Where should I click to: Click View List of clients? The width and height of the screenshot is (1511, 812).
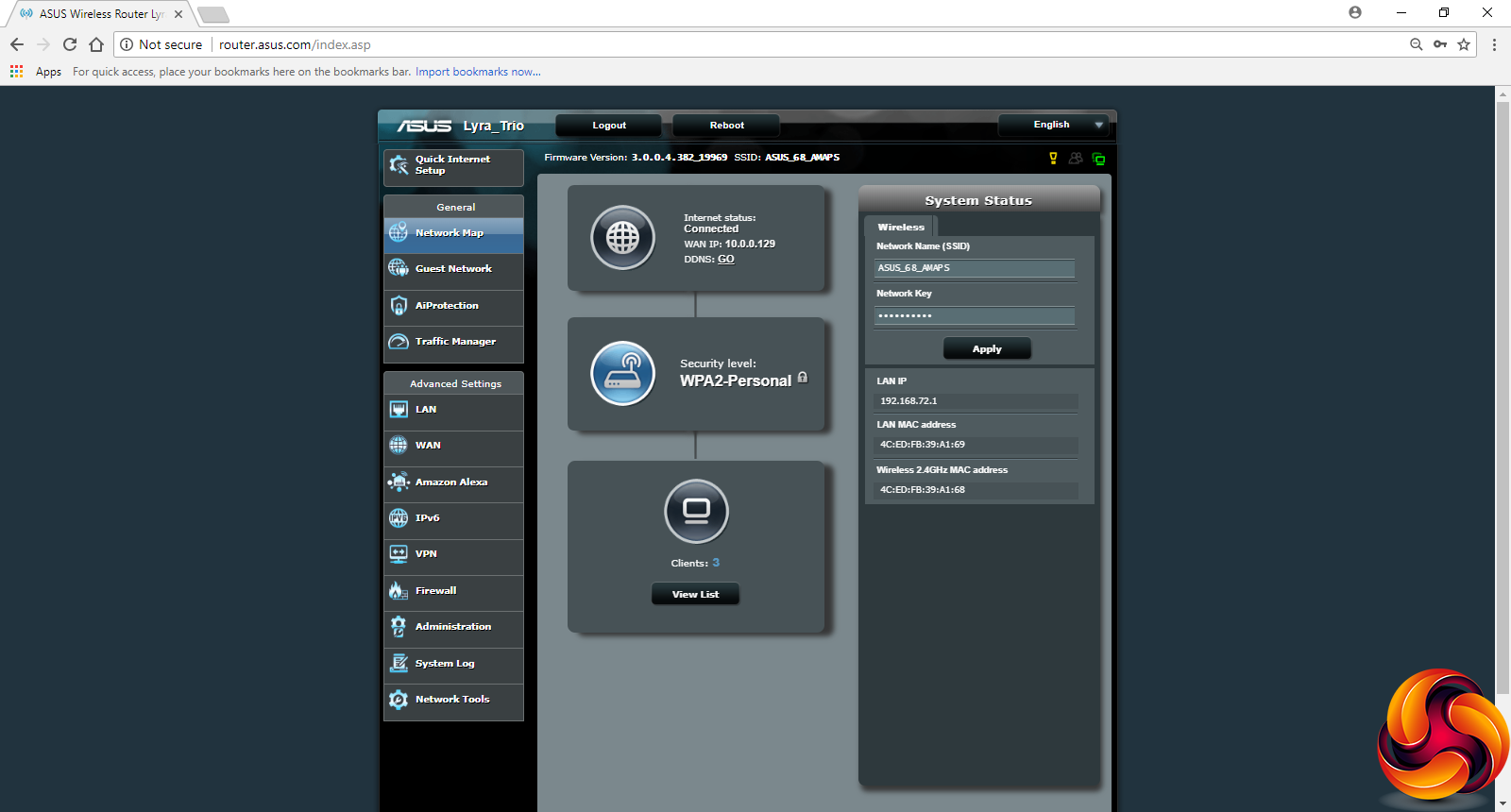(695, 595)
